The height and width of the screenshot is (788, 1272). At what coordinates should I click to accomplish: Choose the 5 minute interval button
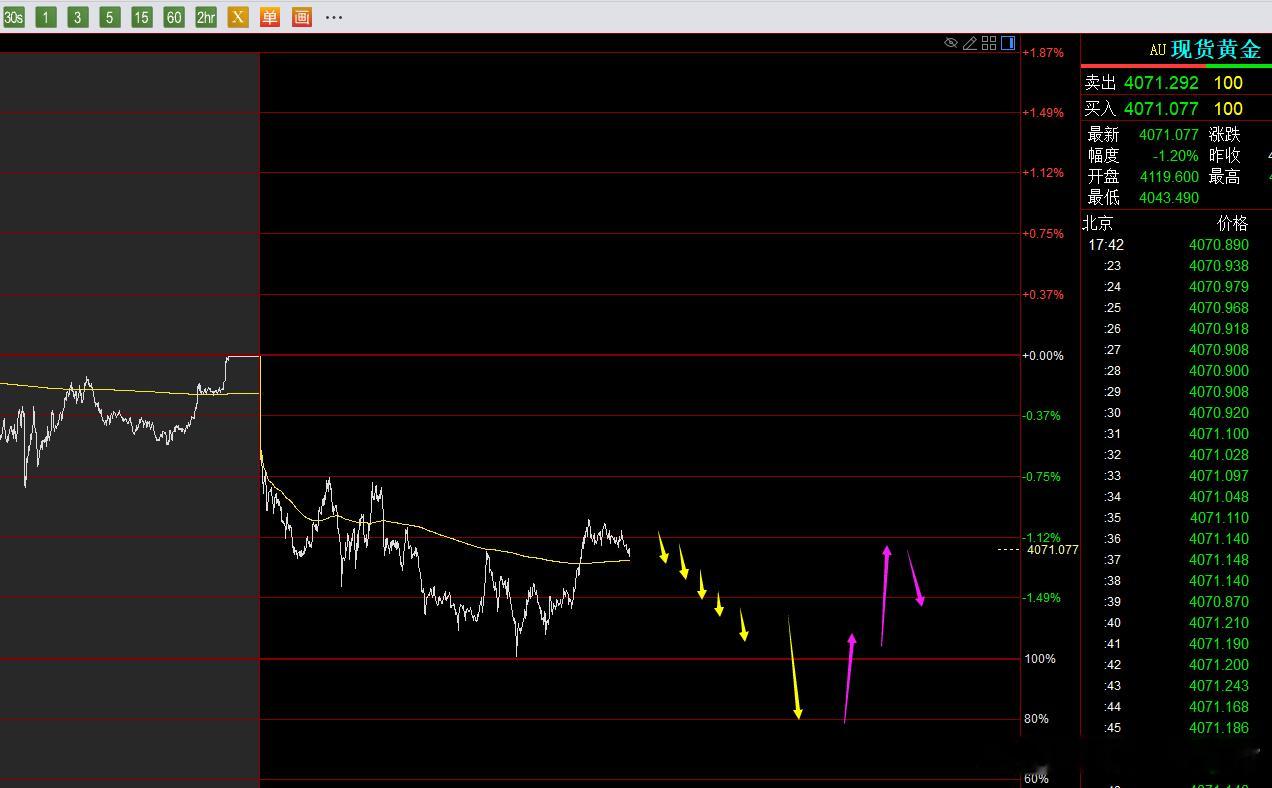point(110,17)
